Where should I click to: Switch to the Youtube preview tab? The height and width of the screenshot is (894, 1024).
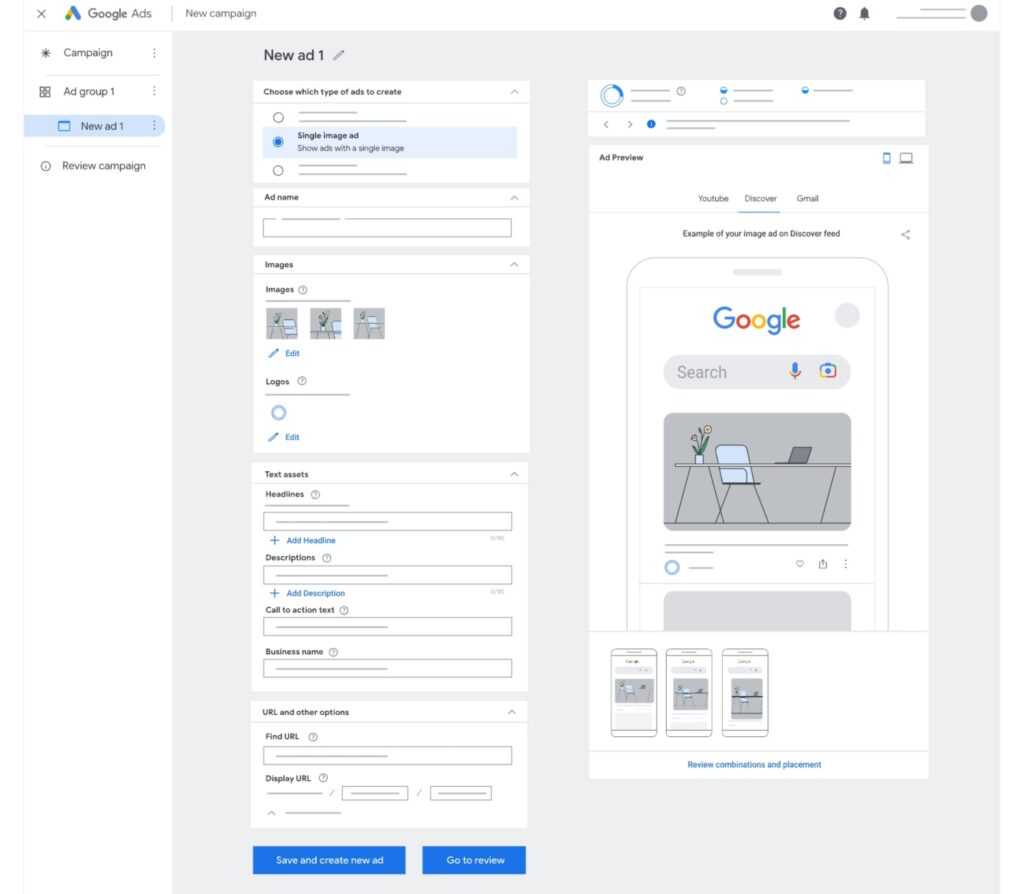[x=713, y=199]
